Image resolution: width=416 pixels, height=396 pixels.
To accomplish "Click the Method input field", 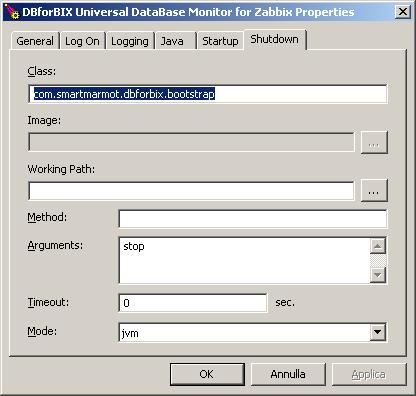I will (x=253, y=219).
